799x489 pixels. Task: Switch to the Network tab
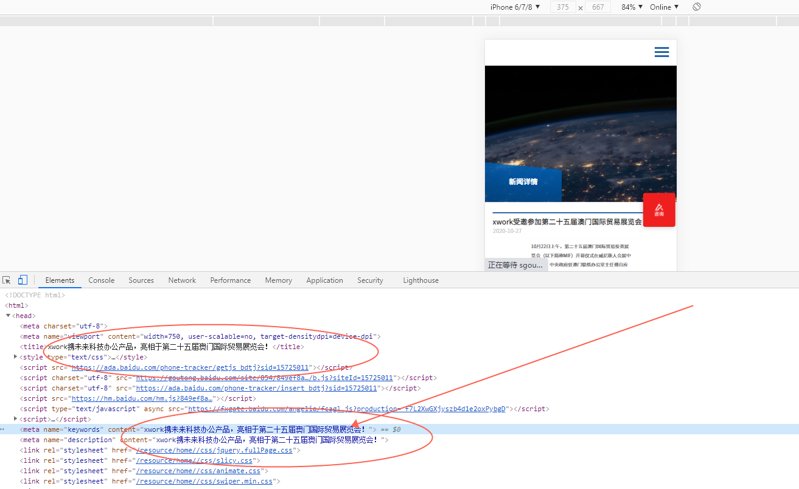[182, 280]
